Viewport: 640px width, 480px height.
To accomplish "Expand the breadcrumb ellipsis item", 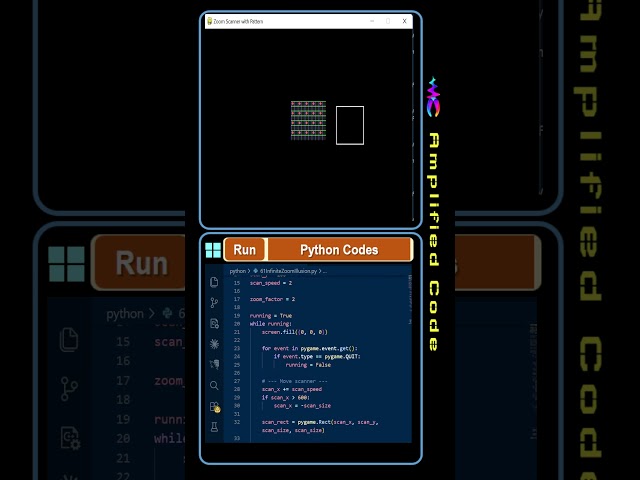I will coord(325,271).
